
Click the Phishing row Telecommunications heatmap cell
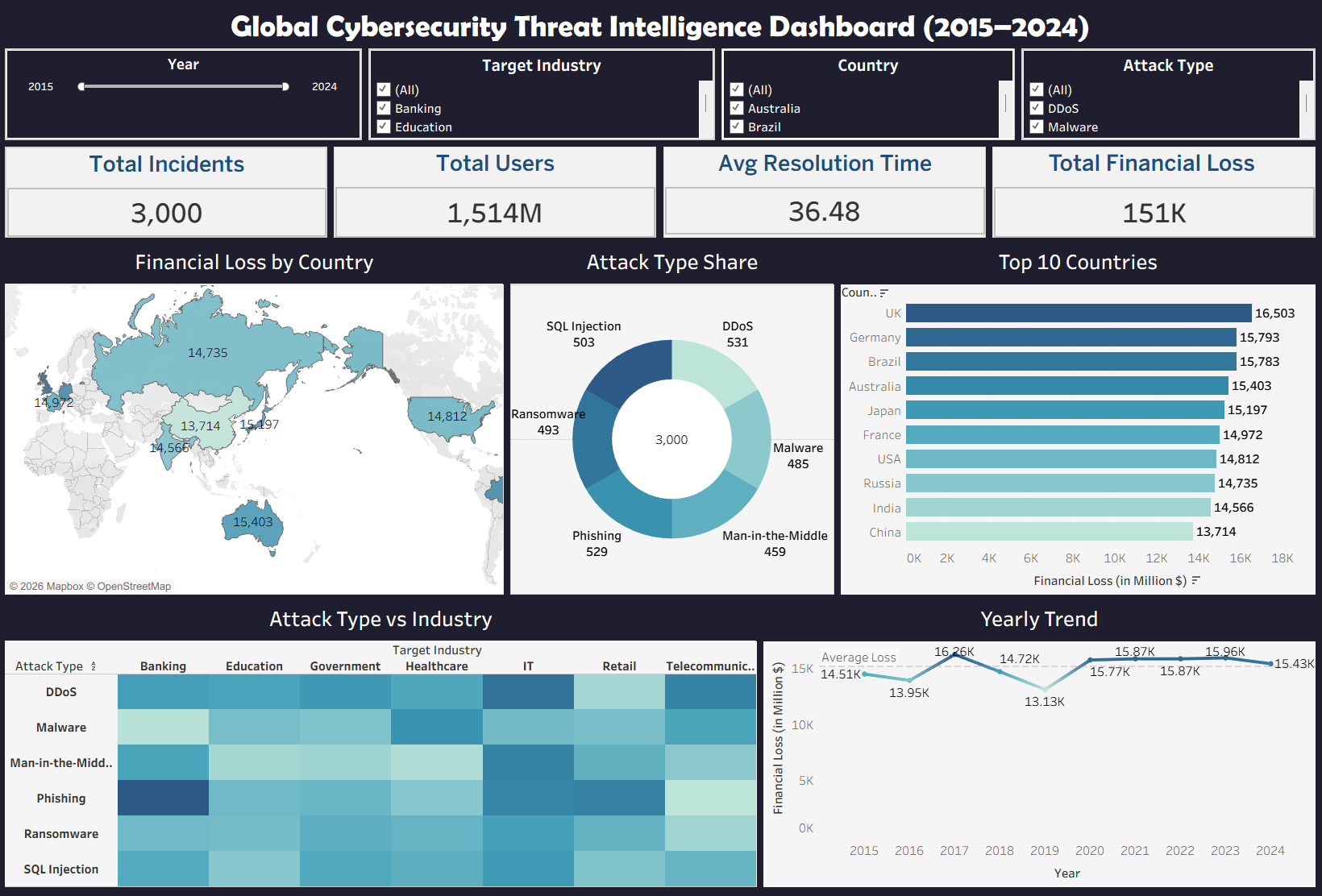pos(710,798)
